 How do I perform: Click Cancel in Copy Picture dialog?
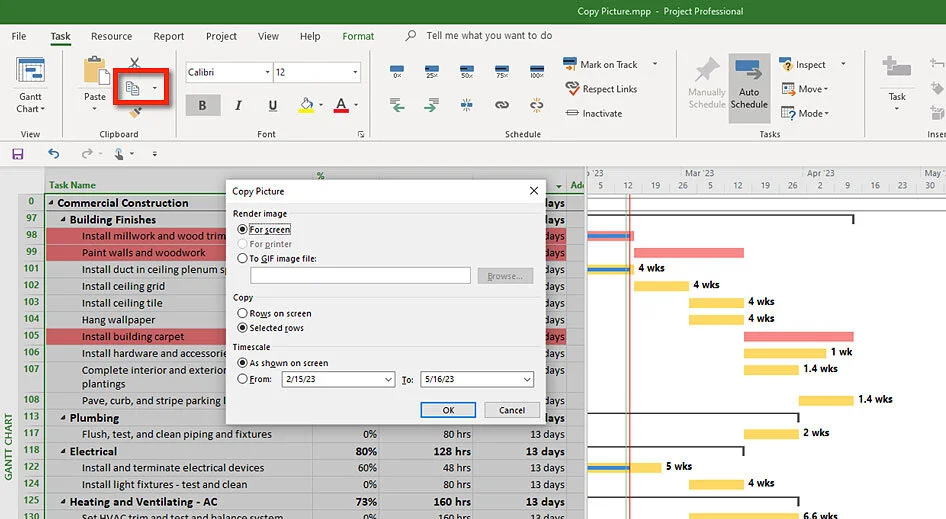512,410
